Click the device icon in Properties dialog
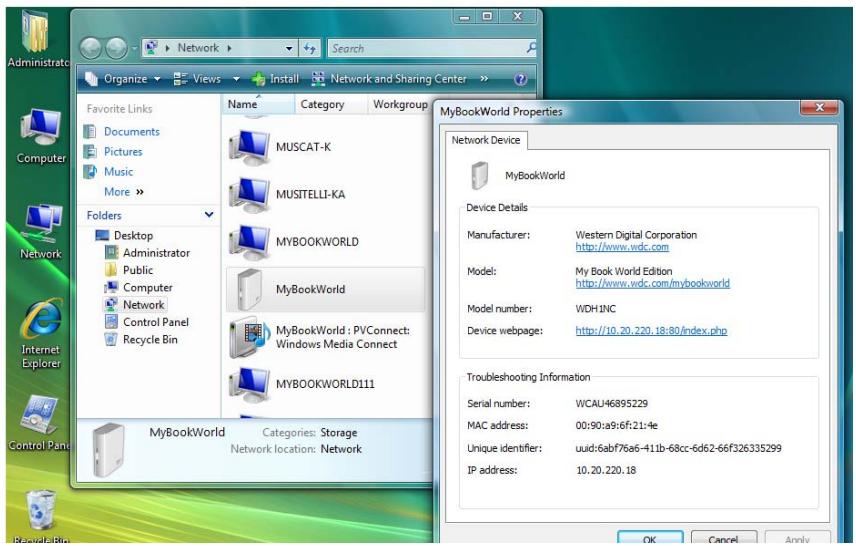Viewport: 856px width, 546px height. [x=479, y=176]
